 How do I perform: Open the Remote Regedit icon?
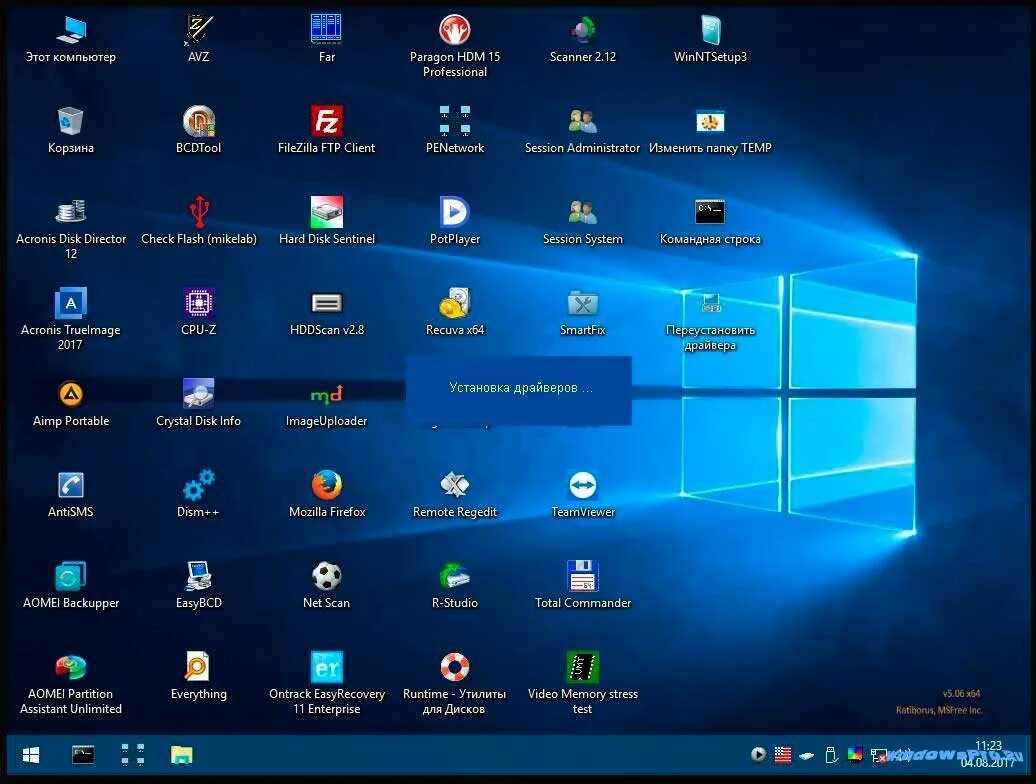point(455,494)
